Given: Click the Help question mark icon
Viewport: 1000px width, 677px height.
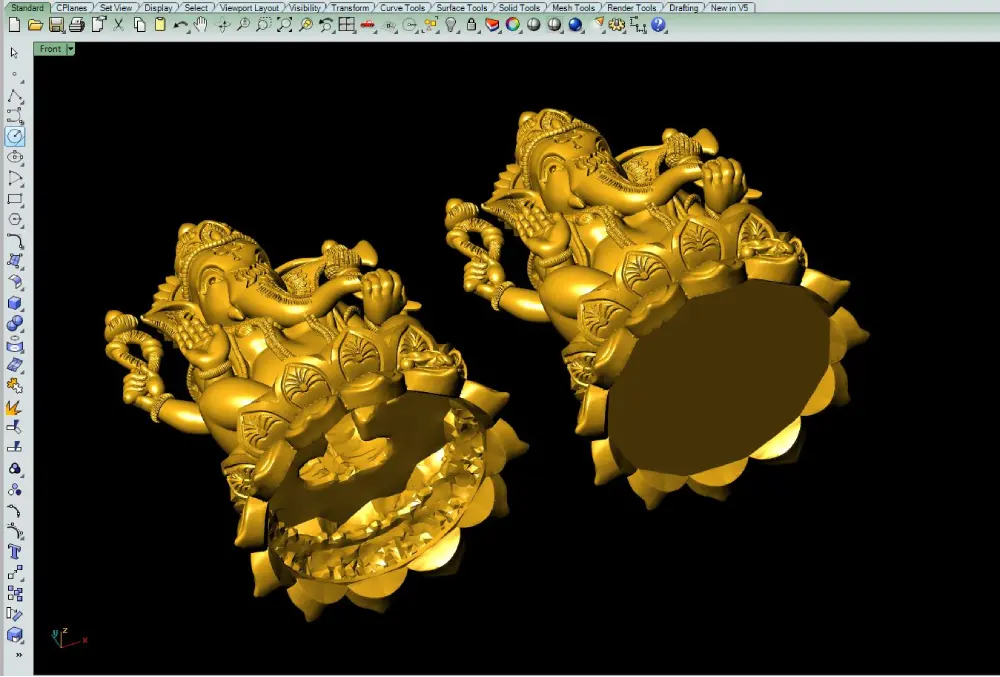Looking at the screenshot, I should (x=658, y=25).
